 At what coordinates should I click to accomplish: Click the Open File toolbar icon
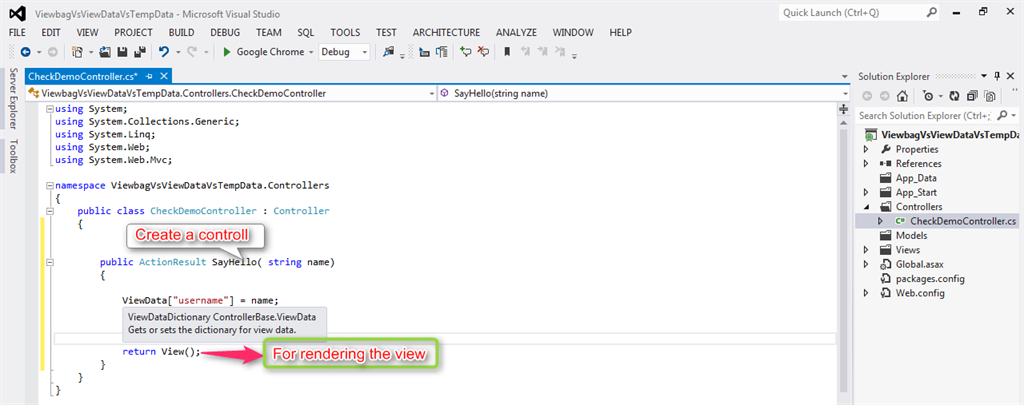click(106, 52)
